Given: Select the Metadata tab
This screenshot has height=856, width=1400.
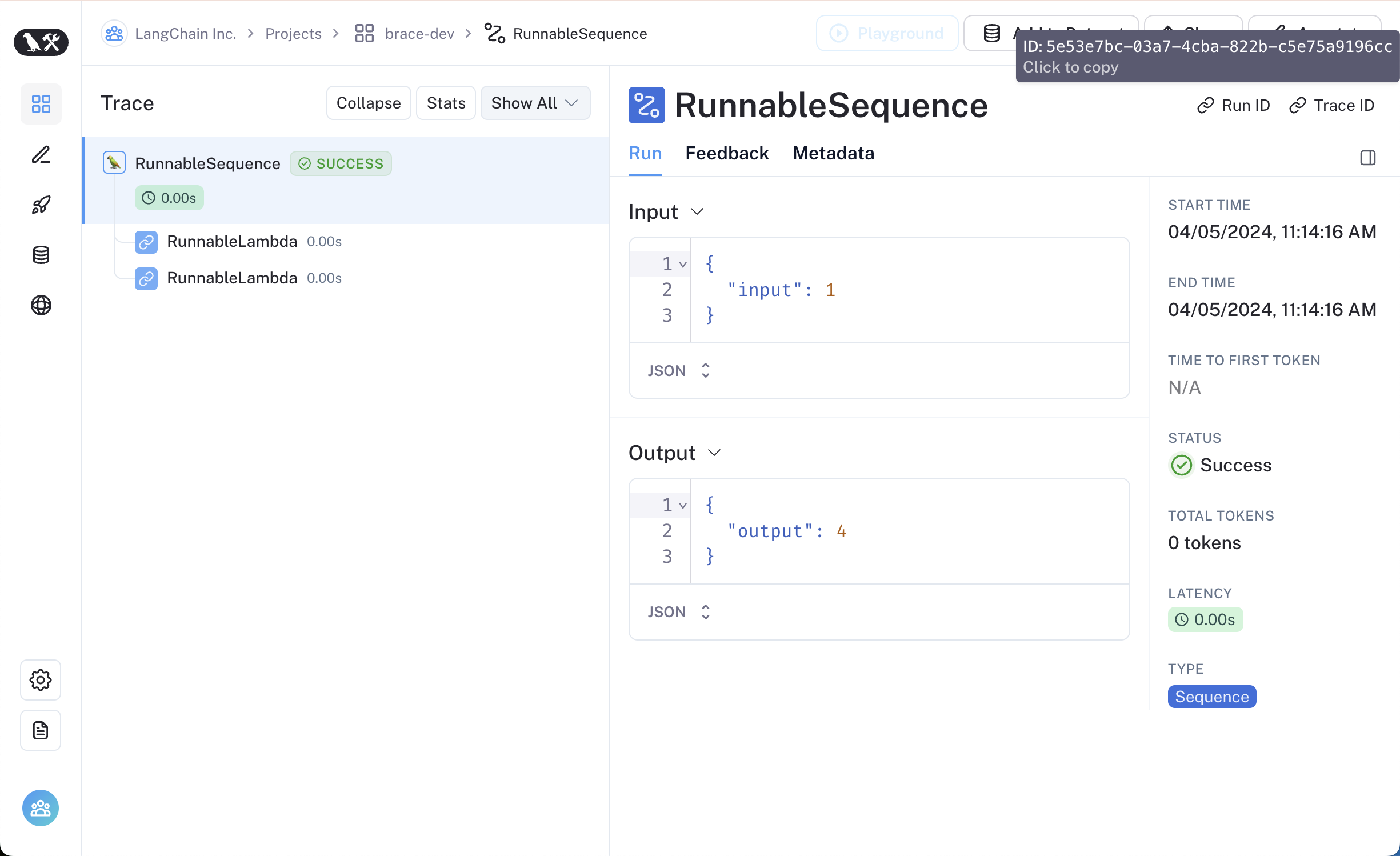Looking at the screenshot, I should (833, 153).
